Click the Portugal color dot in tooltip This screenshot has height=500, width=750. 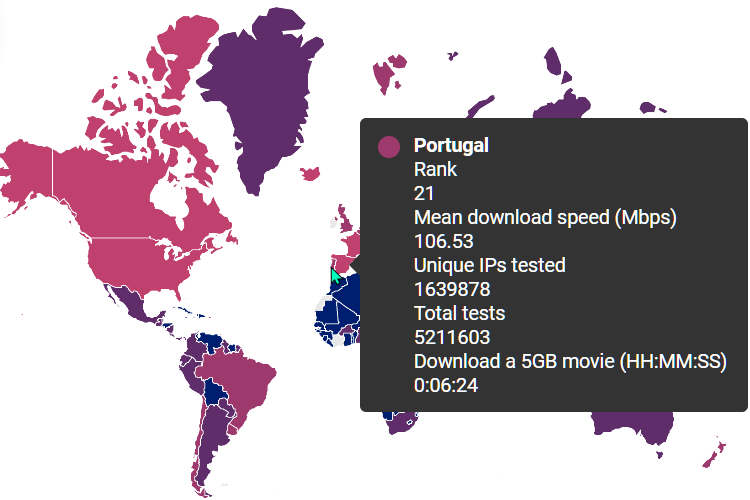[x=389, y=147]
